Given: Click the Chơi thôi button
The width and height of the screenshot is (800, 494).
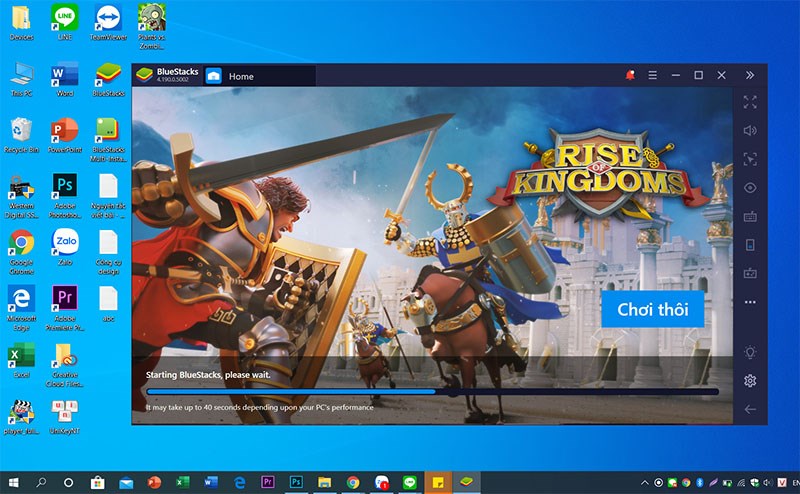Looking at the screenshot, I should coord(653,309).
